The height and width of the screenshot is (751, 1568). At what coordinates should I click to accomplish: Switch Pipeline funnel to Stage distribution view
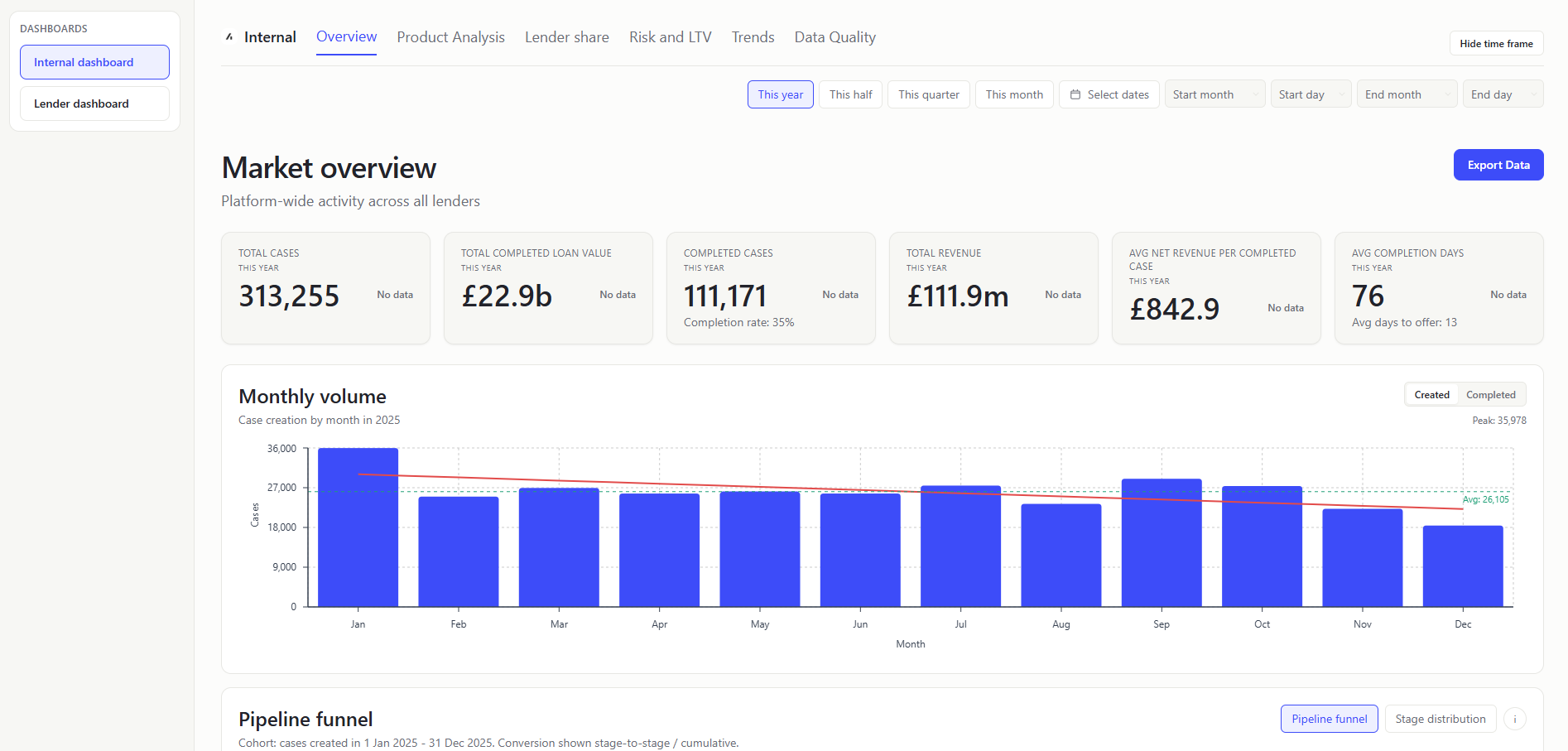[1440, 719]
